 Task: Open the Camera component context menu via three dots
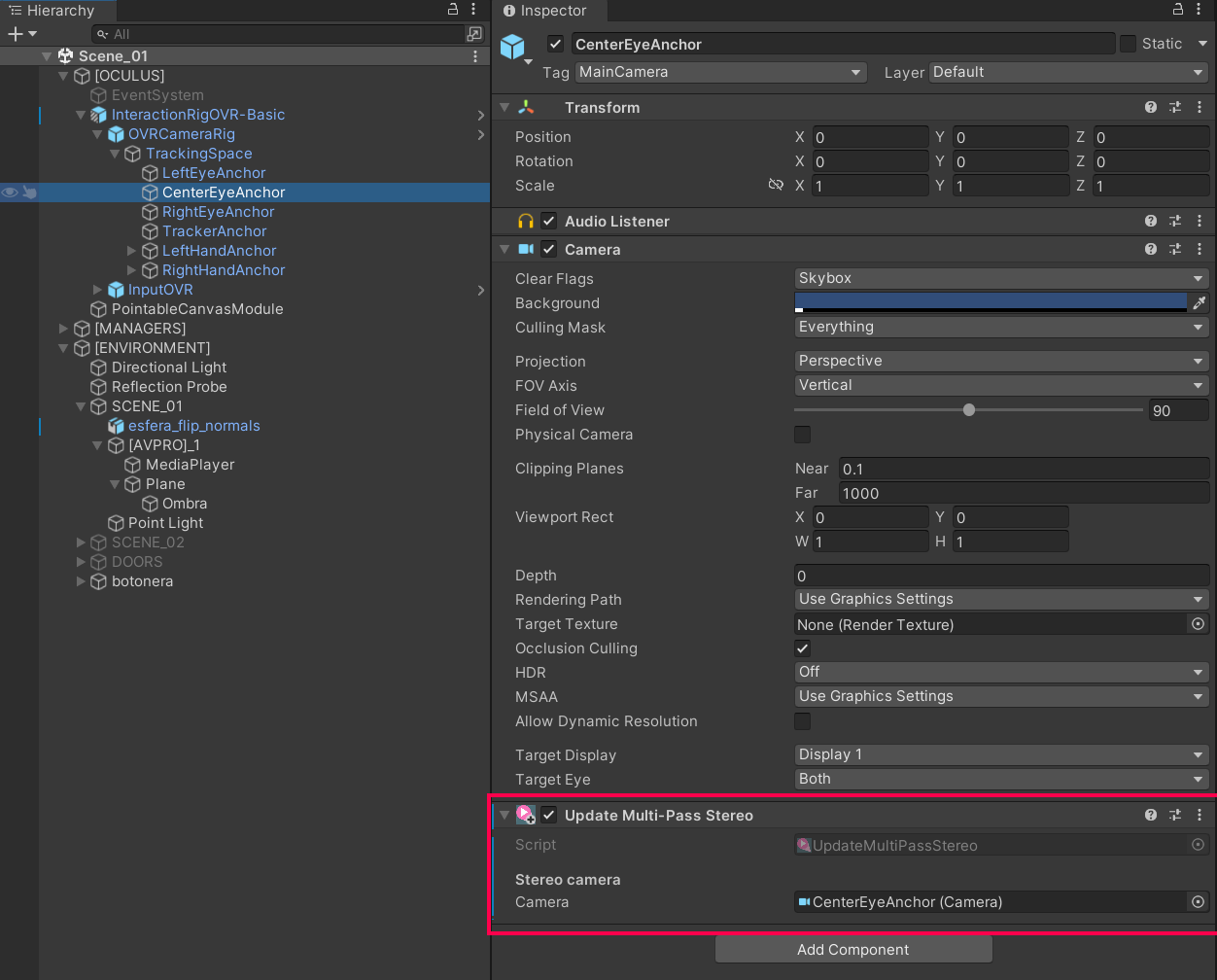click(1200, 250)
